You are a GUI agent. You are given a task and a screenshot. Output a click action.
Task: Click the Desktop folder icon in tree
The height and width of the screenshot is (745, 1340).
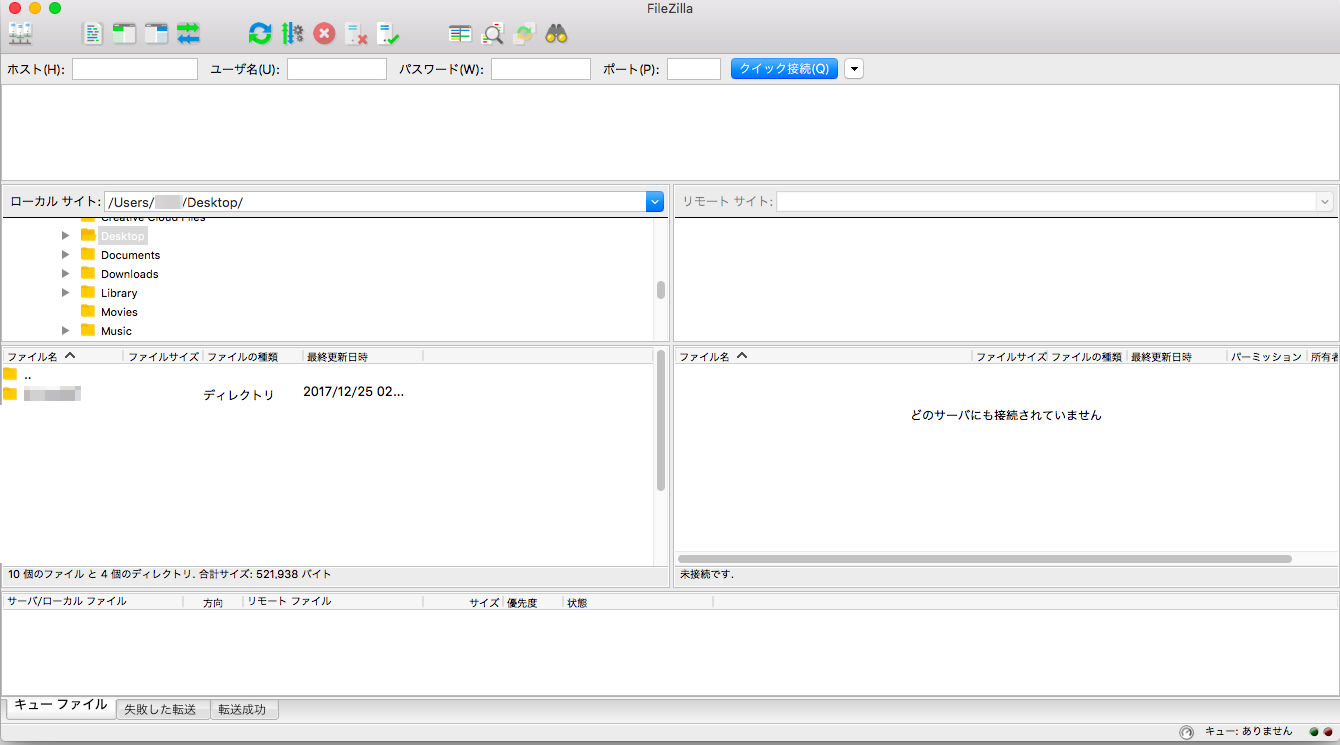[88, 235]
